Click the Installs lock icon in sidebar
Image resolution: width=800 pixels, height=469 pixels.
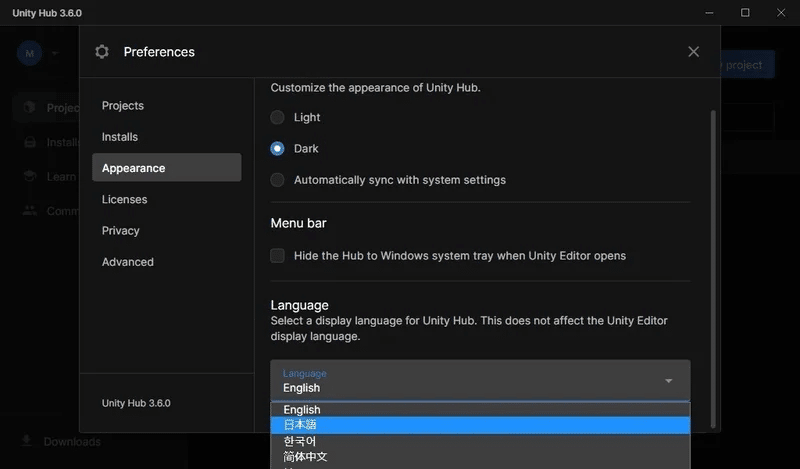pyautogui.click(x=30, y=142)
